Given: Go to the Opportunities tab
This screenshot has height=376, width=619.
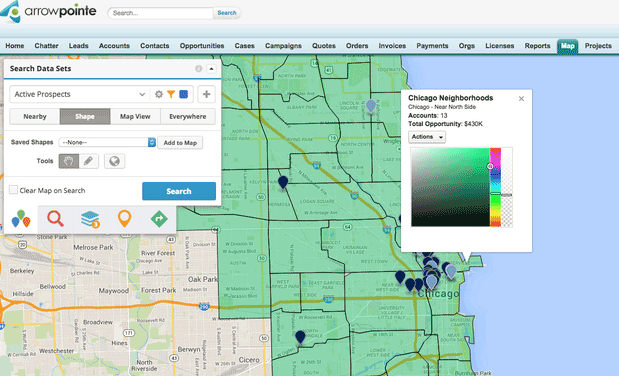Looking at the screenshot, I should coord(202,46).
